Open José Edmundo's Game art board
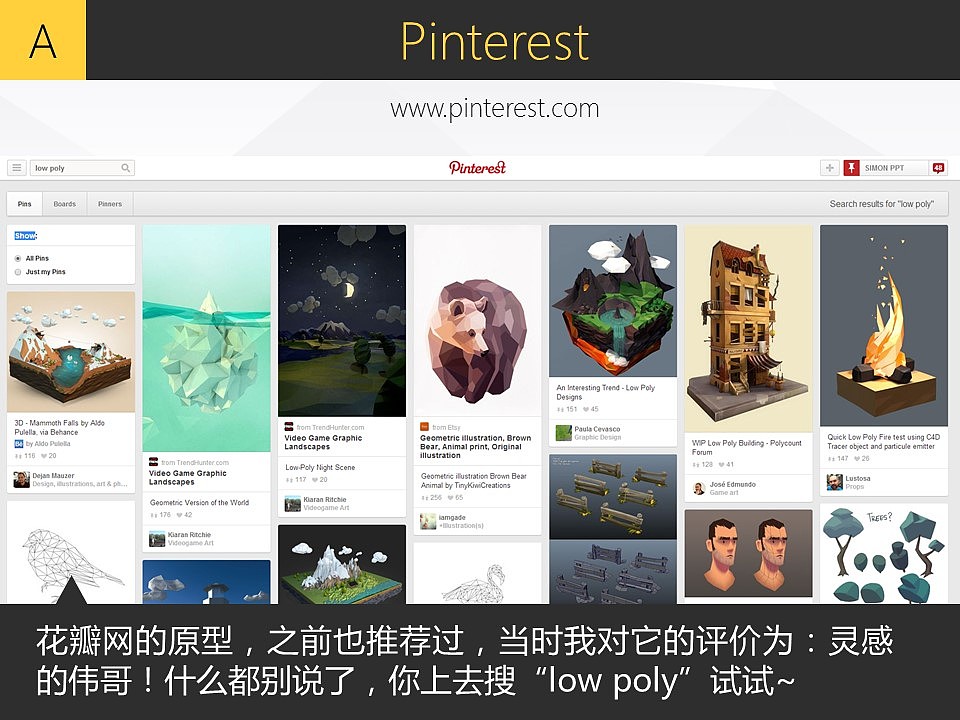960x720 pixels. (x=722, y=491)
